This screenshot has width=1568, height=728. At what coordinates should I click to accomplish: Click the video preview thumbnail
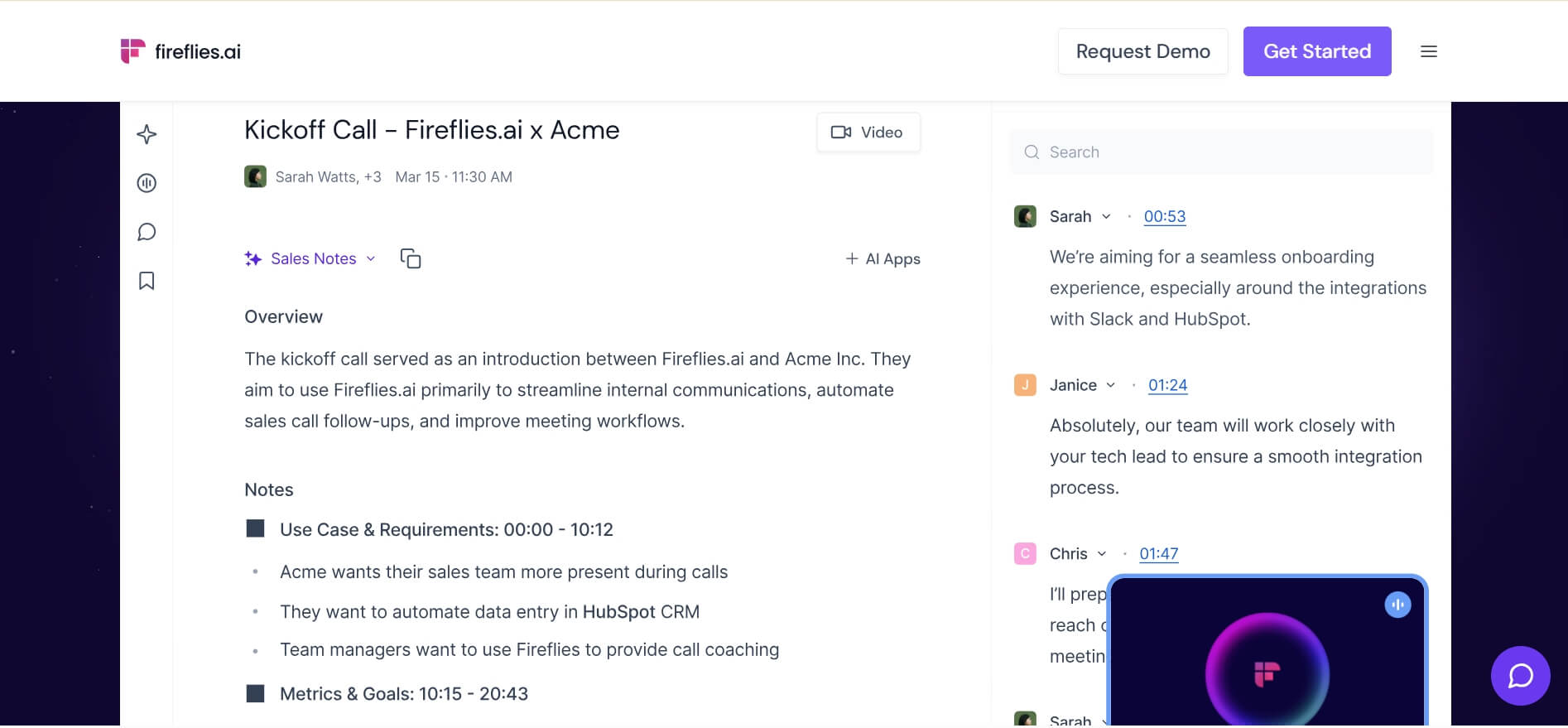pos(1267,653)
